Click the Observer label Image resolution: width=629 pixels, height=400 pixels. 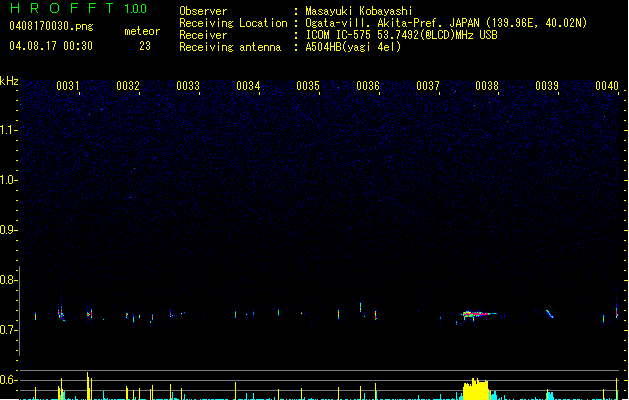203,11
